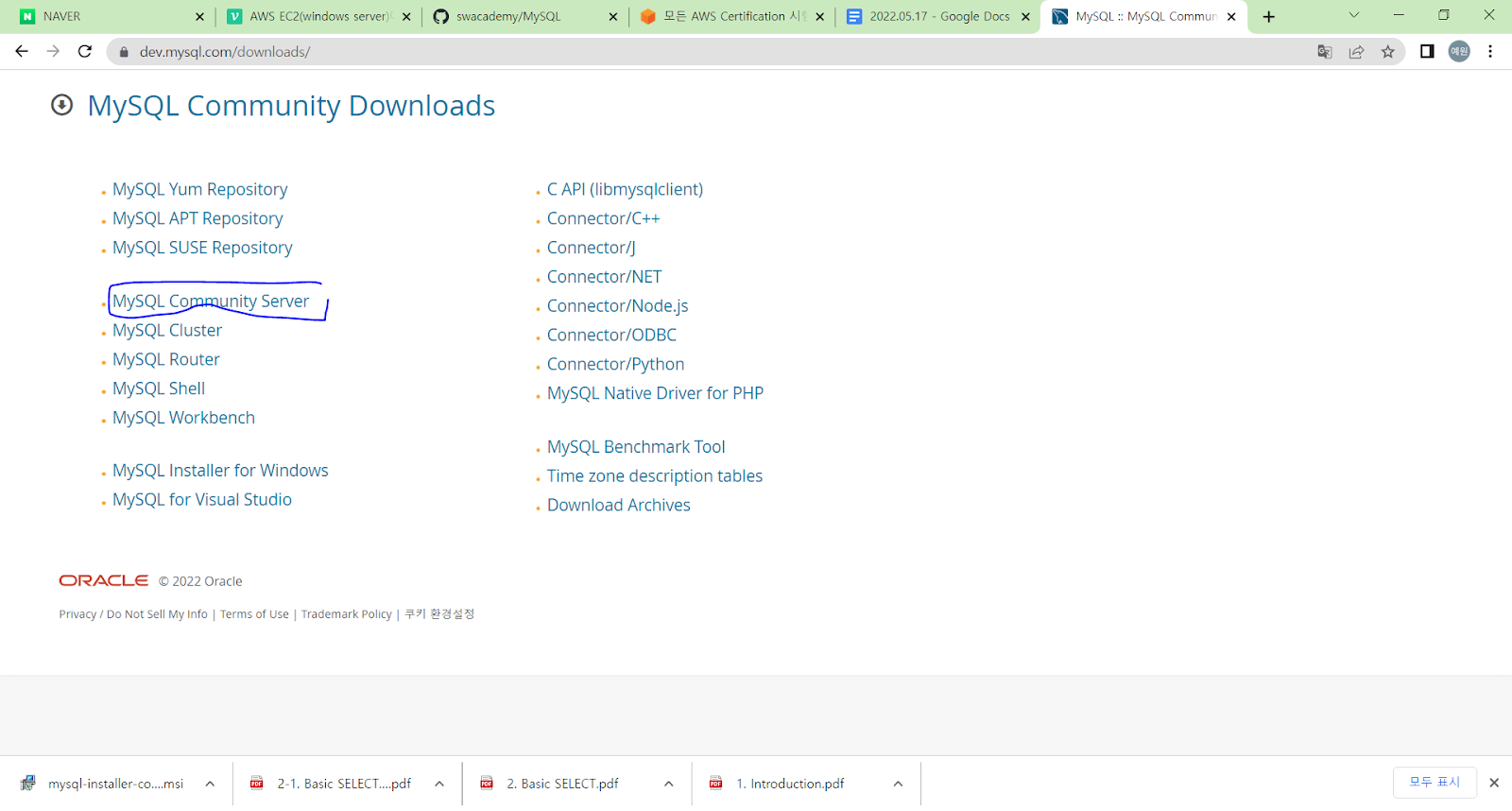This screenshot has height=811, width=1512.
Task: Open MySQL Workbench link
Action: (x=183, y=418)
